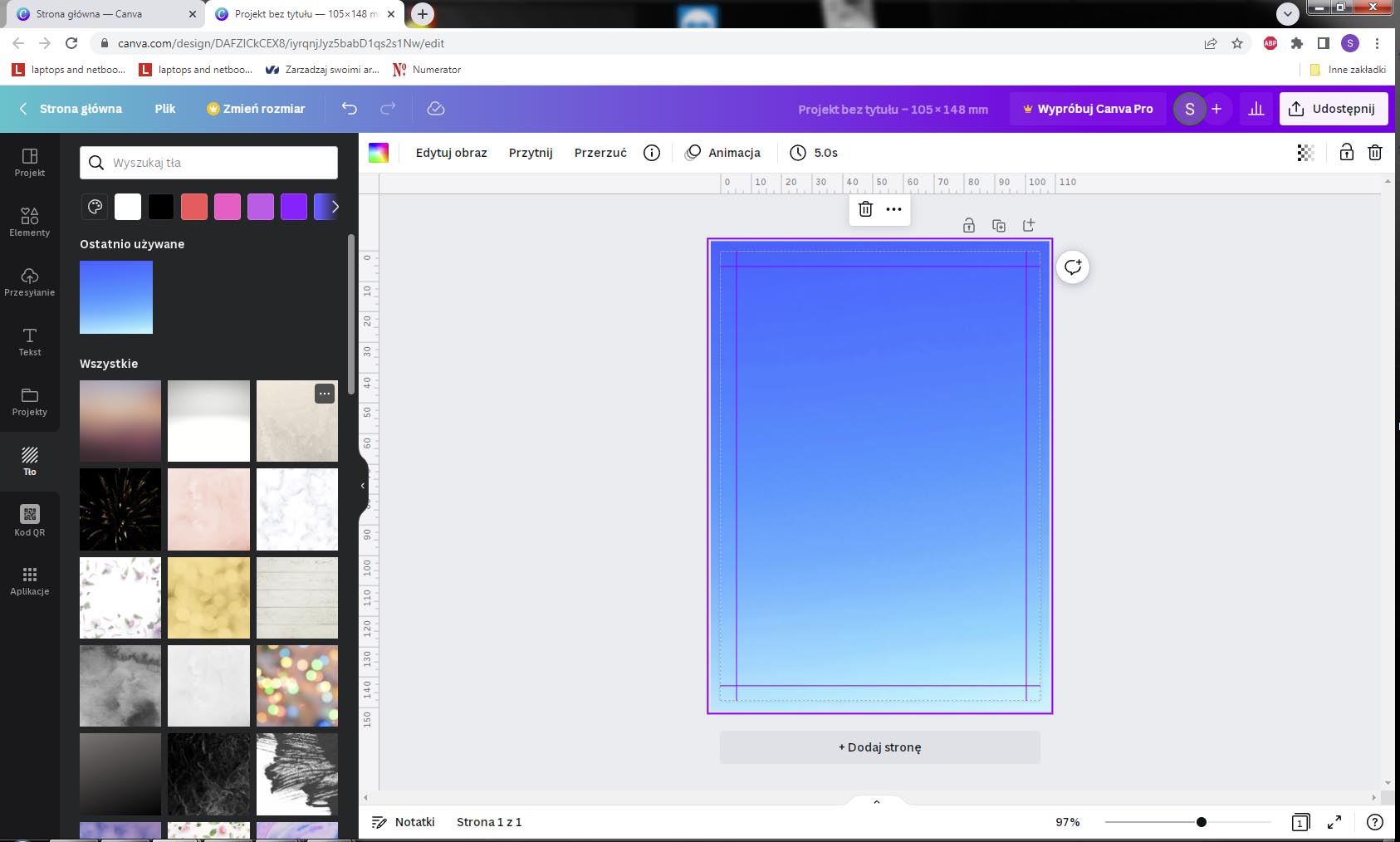Check cloud save status icon

[436, 109]
